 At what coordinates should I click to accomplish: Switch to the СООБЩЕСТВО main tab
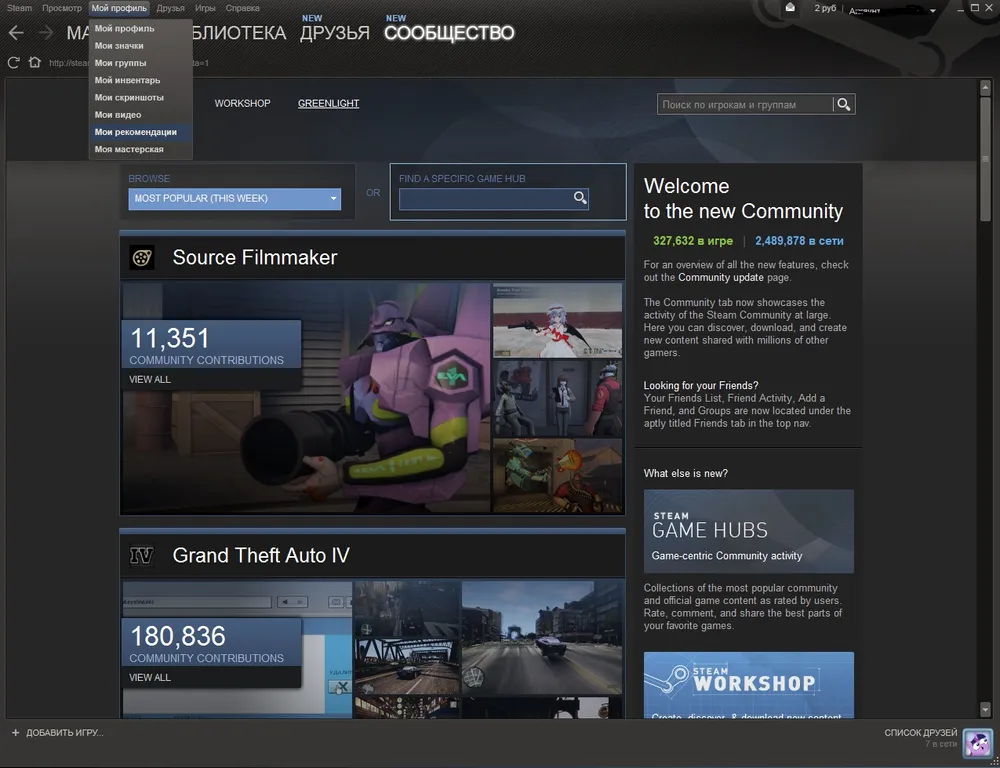449,33
